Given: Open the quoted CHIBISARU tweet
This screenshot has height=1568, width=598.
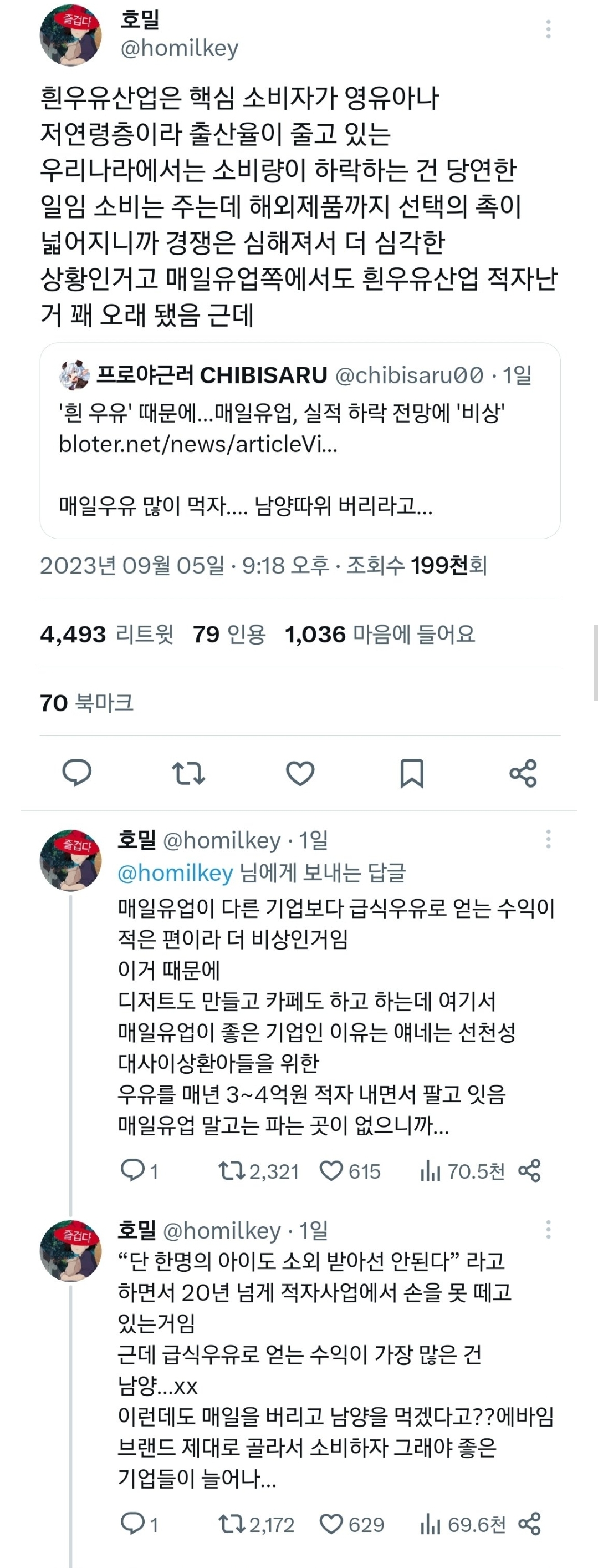Looking at the screenshot, I should tap(300, 475).
